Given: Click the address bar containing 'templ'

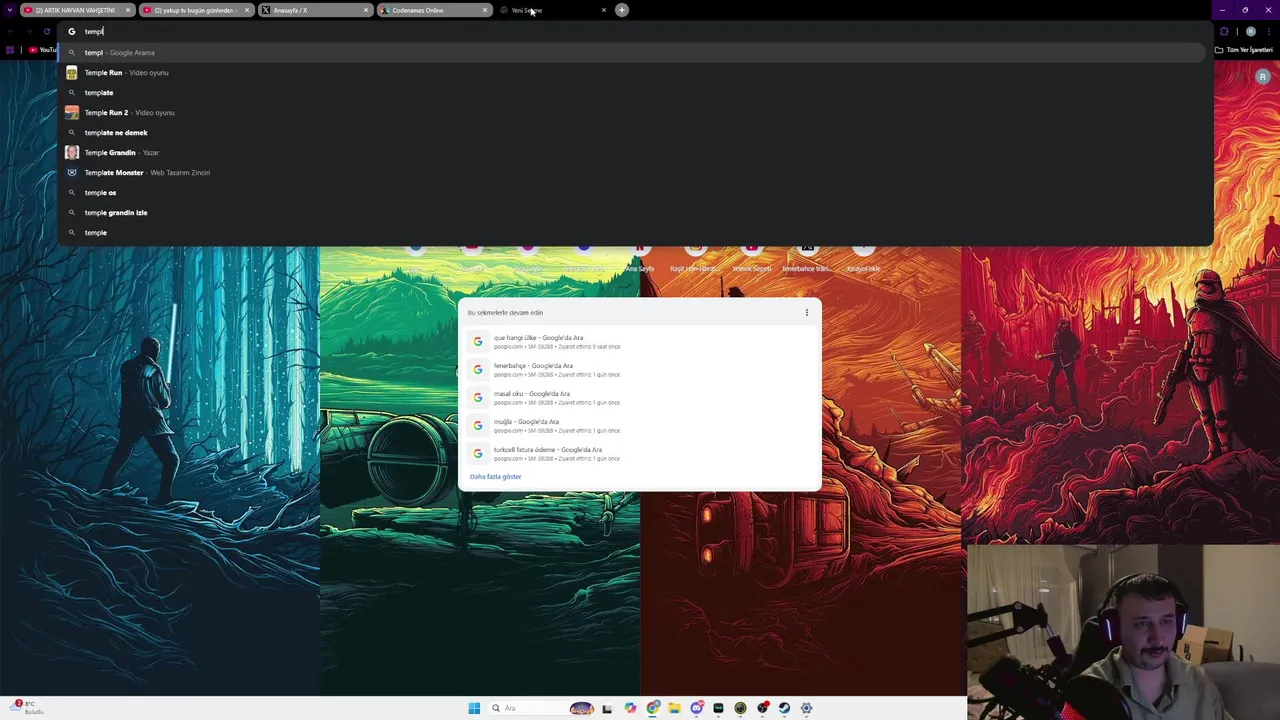Looking at the screenshot, I should coord(635,31).
